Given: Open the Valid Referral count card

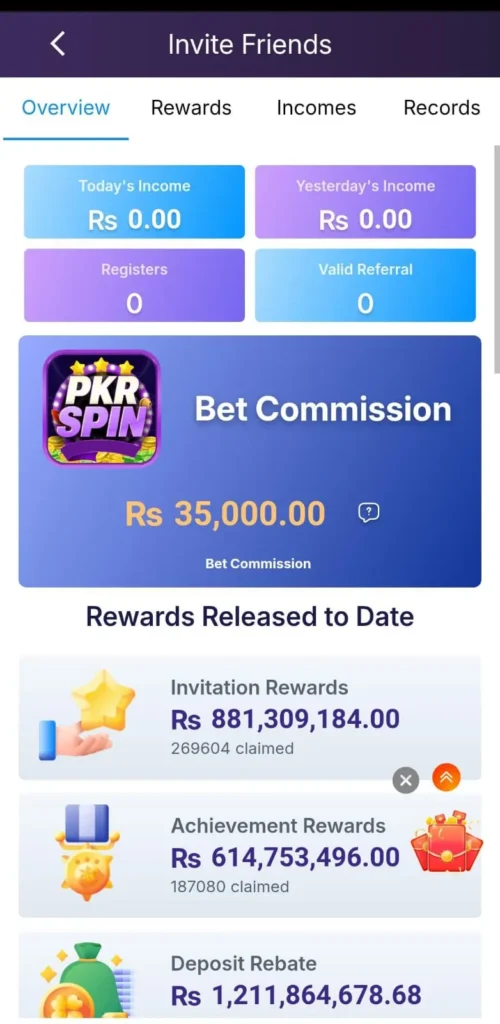Looking at the screenshot, I should [x=366, y=285].
